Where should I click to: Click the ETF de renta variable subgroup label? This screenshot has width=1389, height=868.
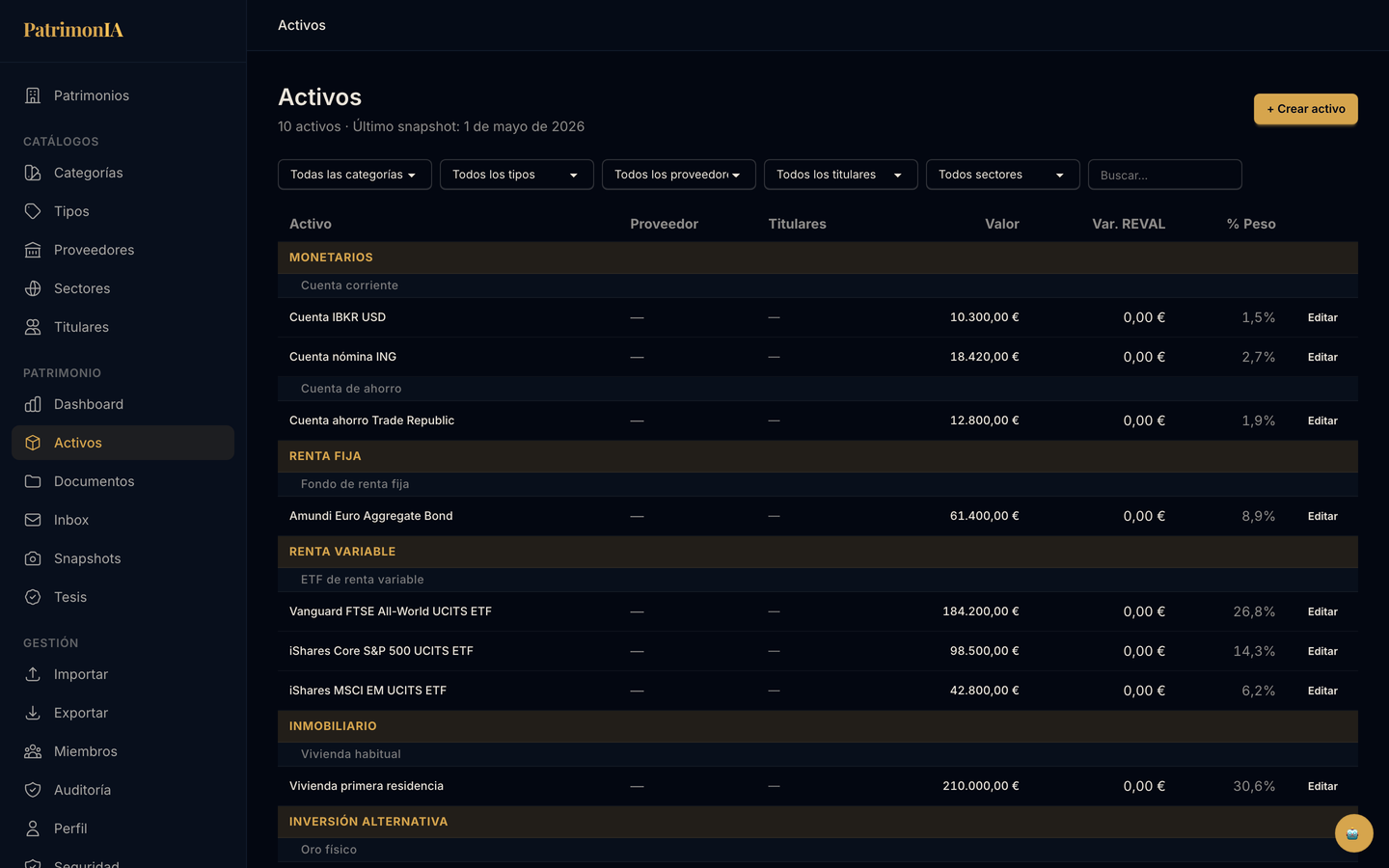(x=363, y=580)
